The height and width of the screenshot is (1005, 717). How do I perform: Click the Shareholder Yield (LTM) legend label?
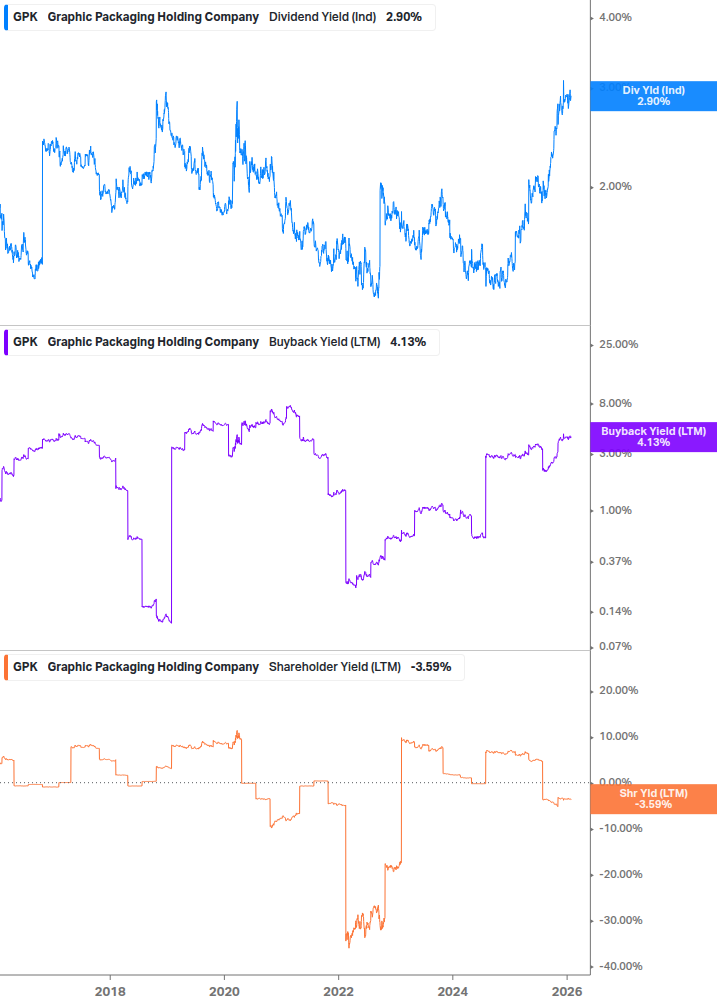tap(334, 667)
